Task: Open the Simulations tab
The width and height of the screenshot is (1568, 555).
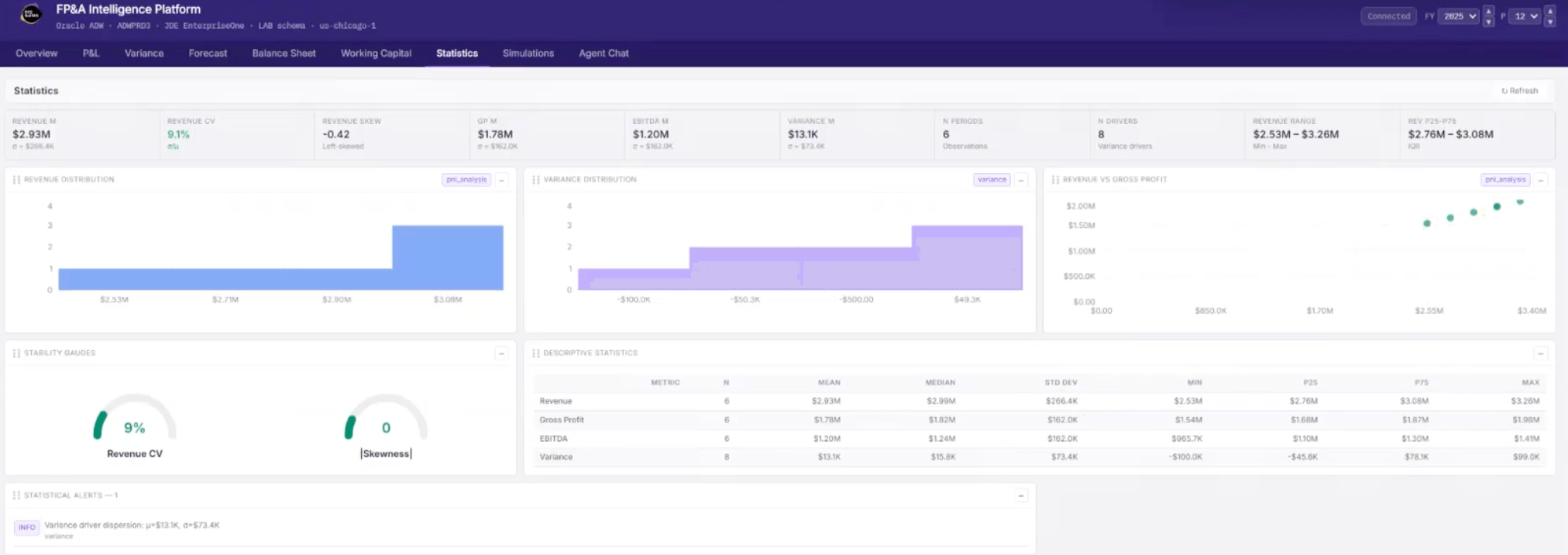Action: (x=528, y=53)
